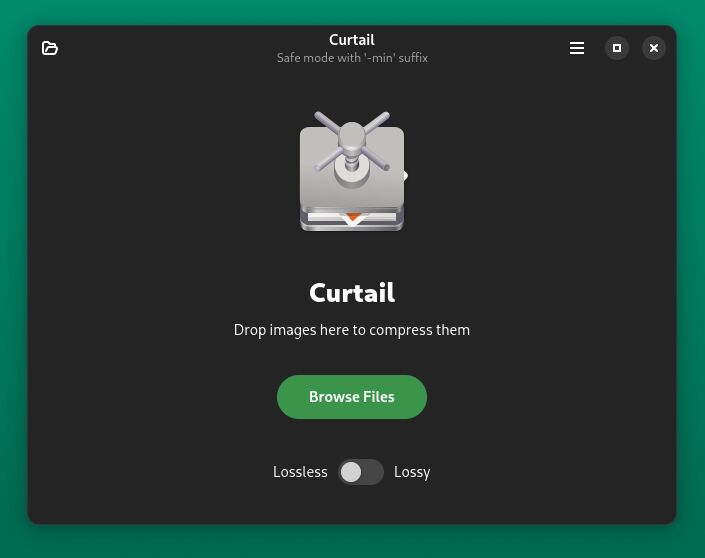The image size is (705, 558).
Task: Open the file chooser via folder icon
Action: pos(49,48)
